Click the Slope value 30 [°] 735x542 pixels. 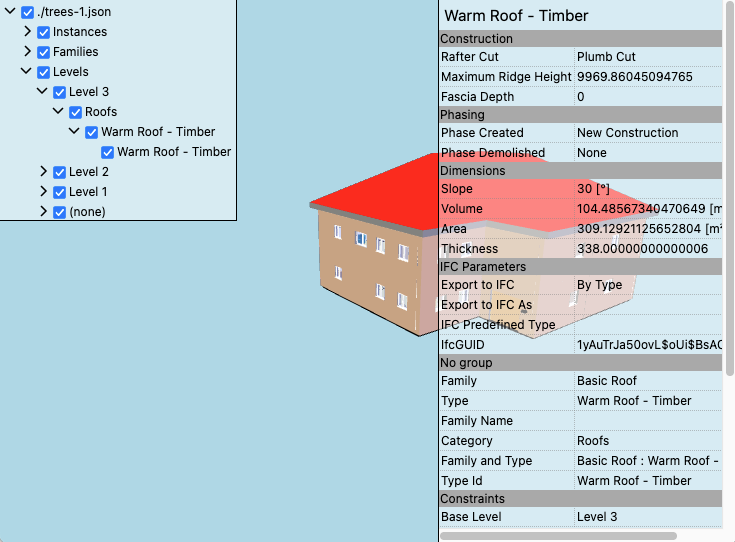(593, 189)
